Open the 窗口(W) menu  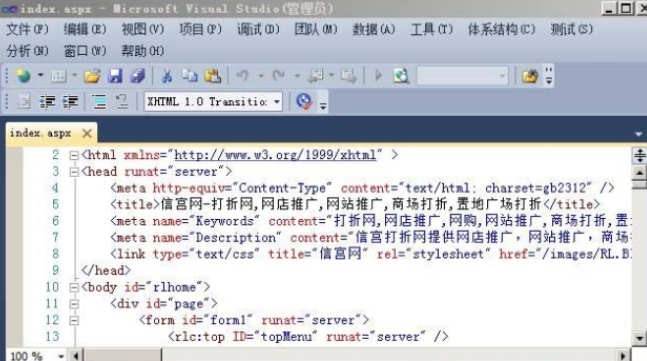coord(85,51)
